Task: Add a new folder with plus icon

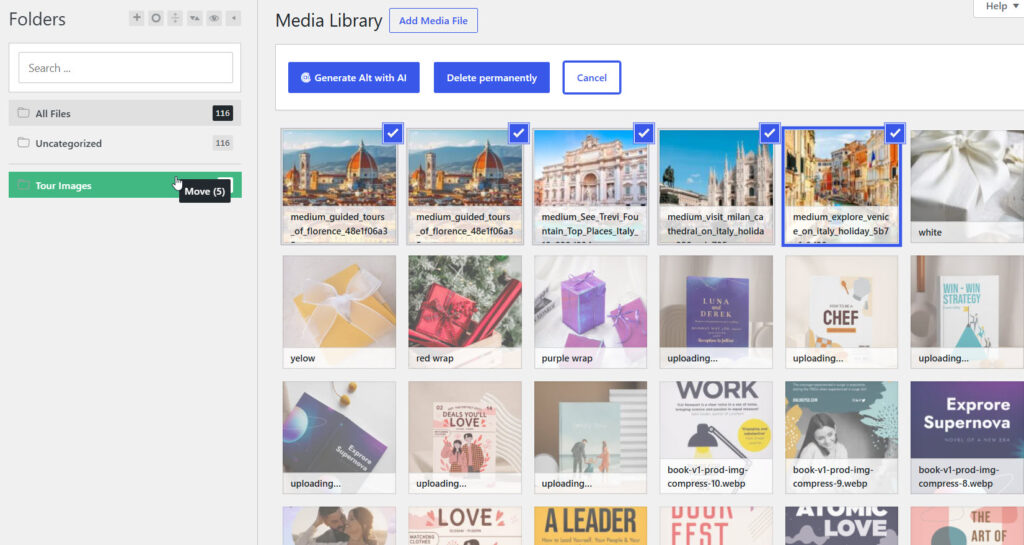Action: point(136,18)
